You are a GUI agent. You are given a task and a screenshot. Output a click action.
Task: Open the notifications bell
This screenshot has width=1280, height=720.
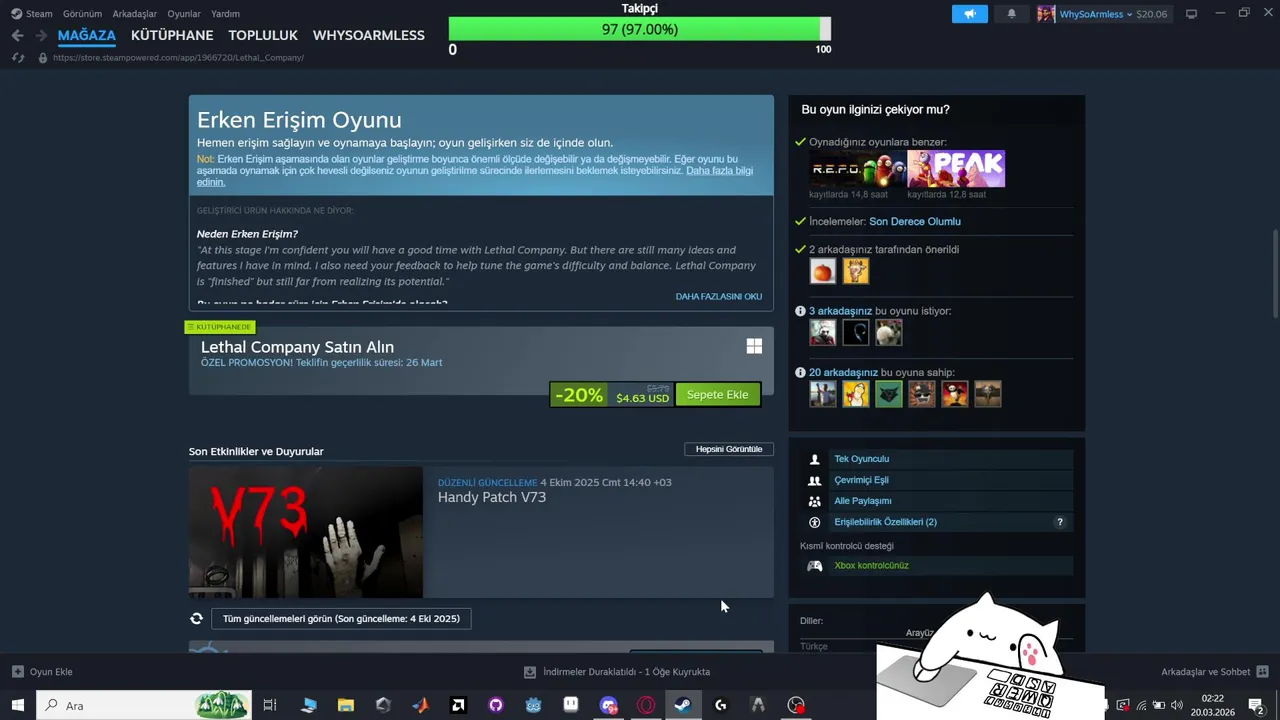click(1011, 14)
